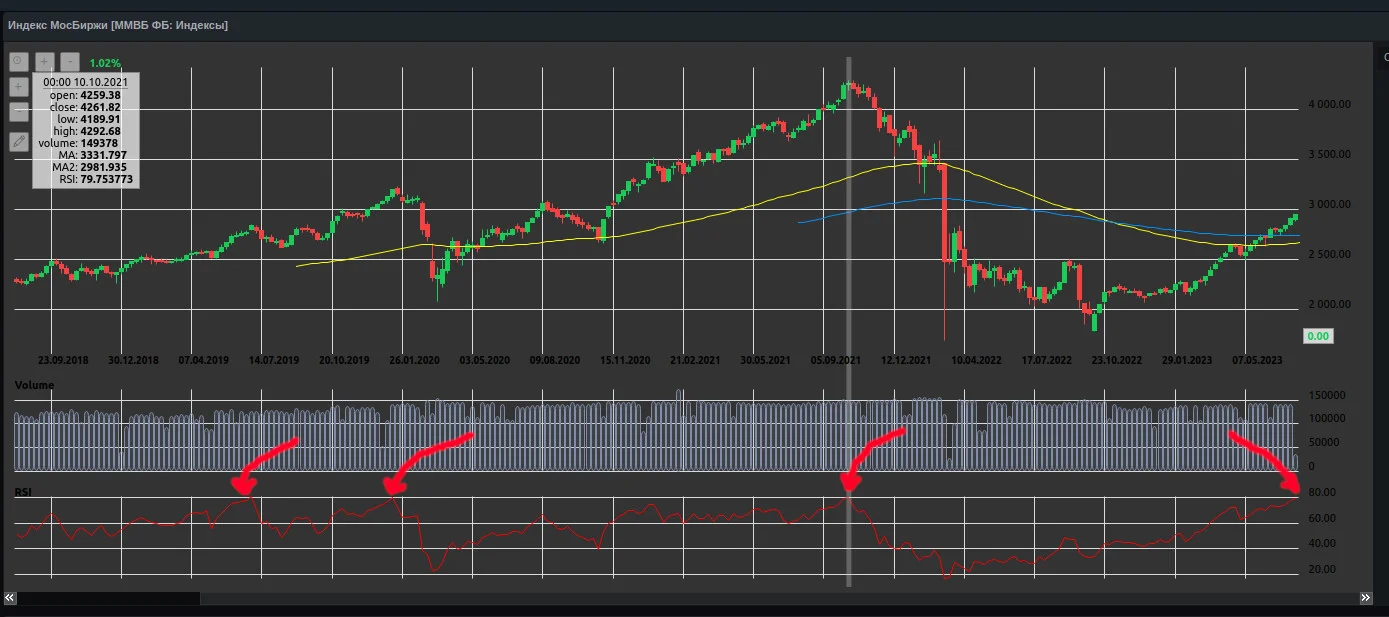Click the 12.12.2021 date label
1389x617 pixels.
(x=906, y=359)
